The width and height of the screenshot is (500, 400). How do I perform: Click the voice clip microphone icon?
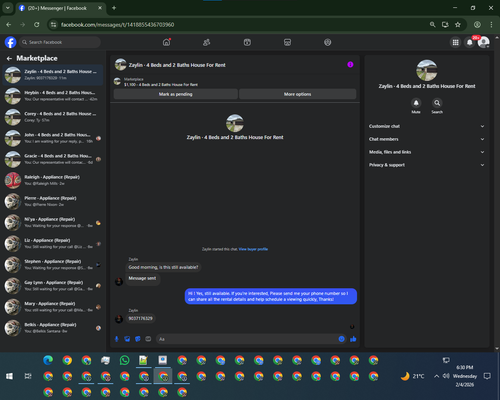(117, 339)
